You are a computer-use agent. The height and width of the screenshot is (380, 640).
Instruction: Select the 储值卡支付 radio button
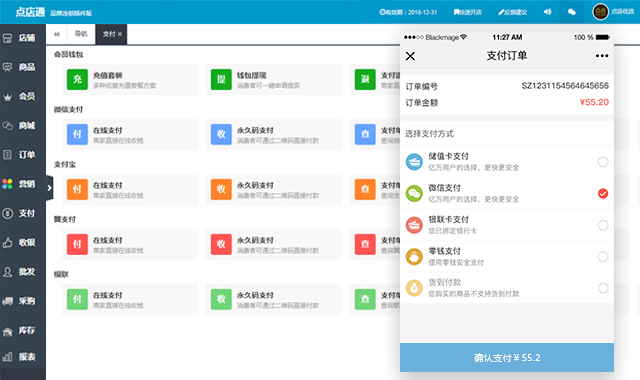pos(603,162)
